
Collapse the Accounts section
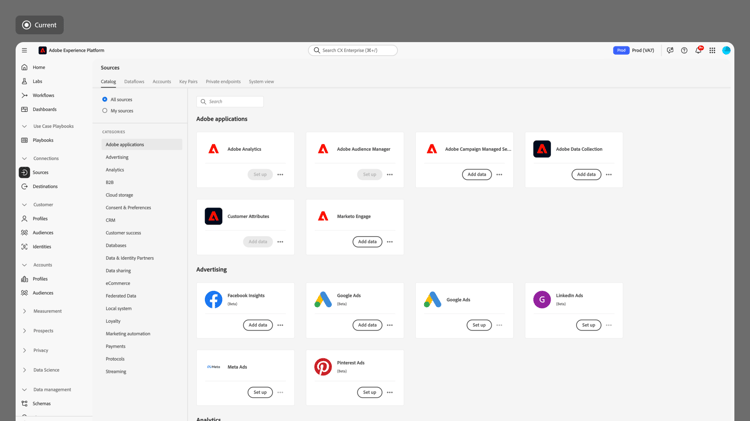coord(24,265)
